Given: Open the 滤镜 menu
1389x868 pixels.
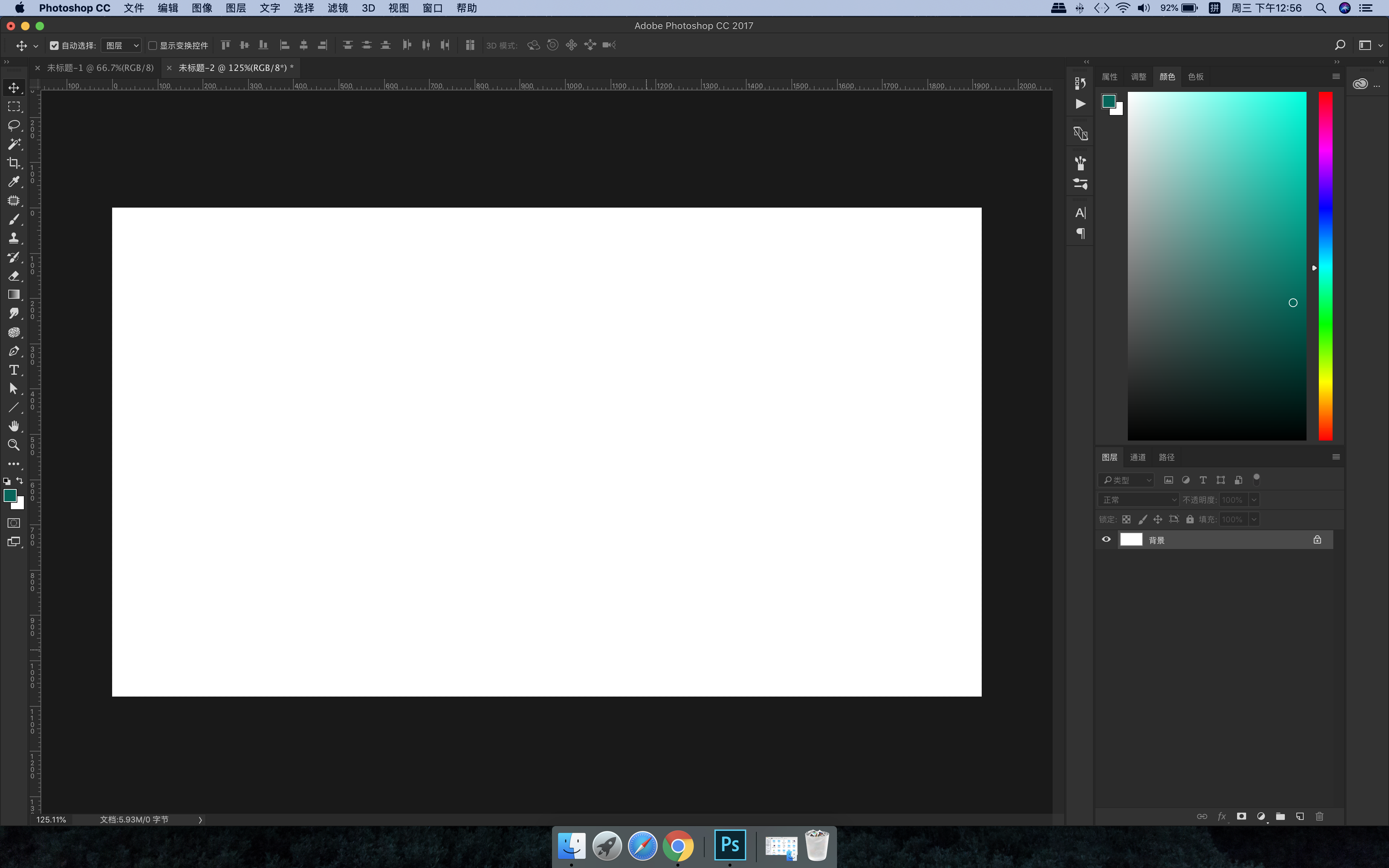Looking at the screenshot, I should [337, 8].
